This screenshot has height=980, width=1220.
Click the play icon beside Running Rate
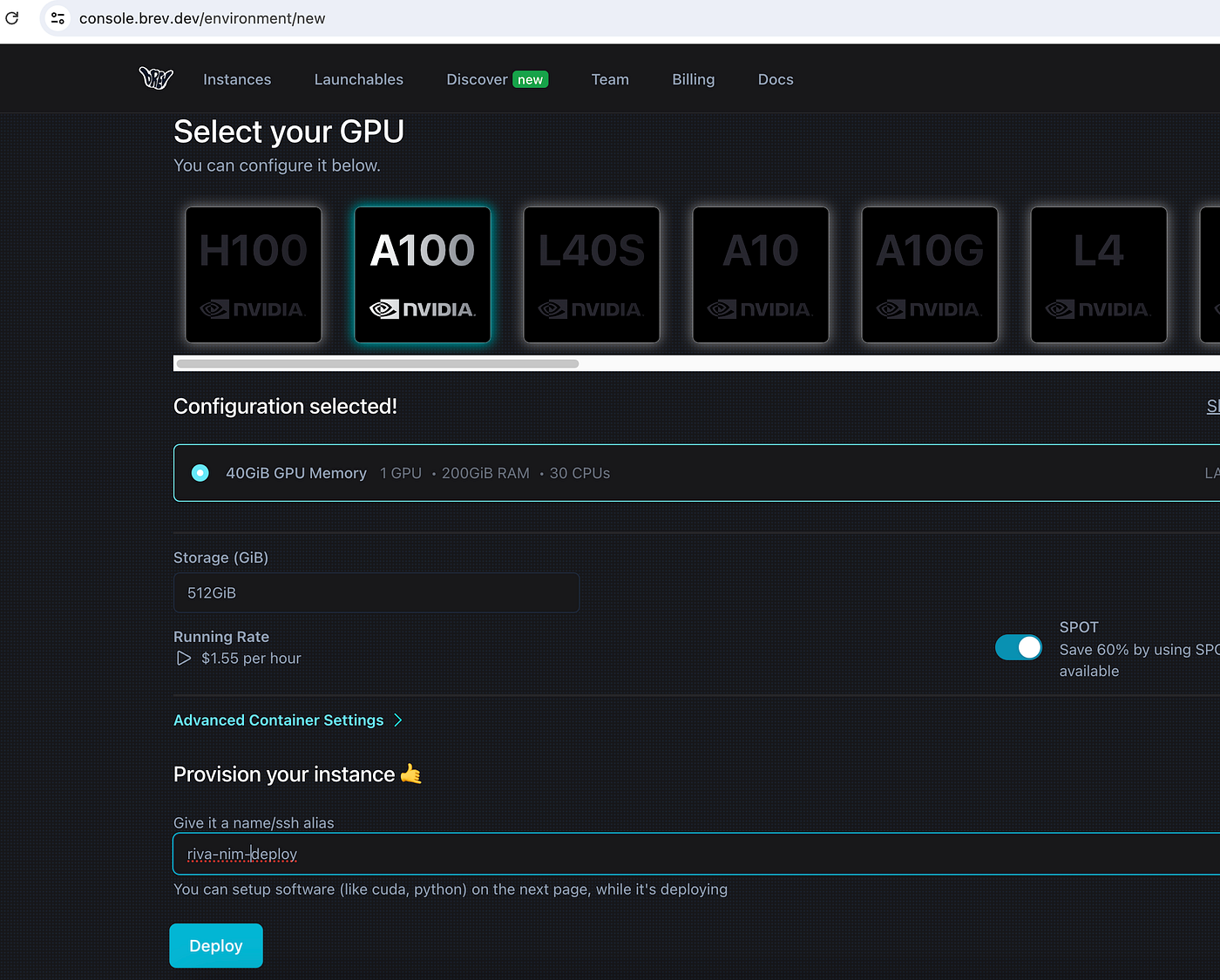pyautogui.click(x=184, y=659)
